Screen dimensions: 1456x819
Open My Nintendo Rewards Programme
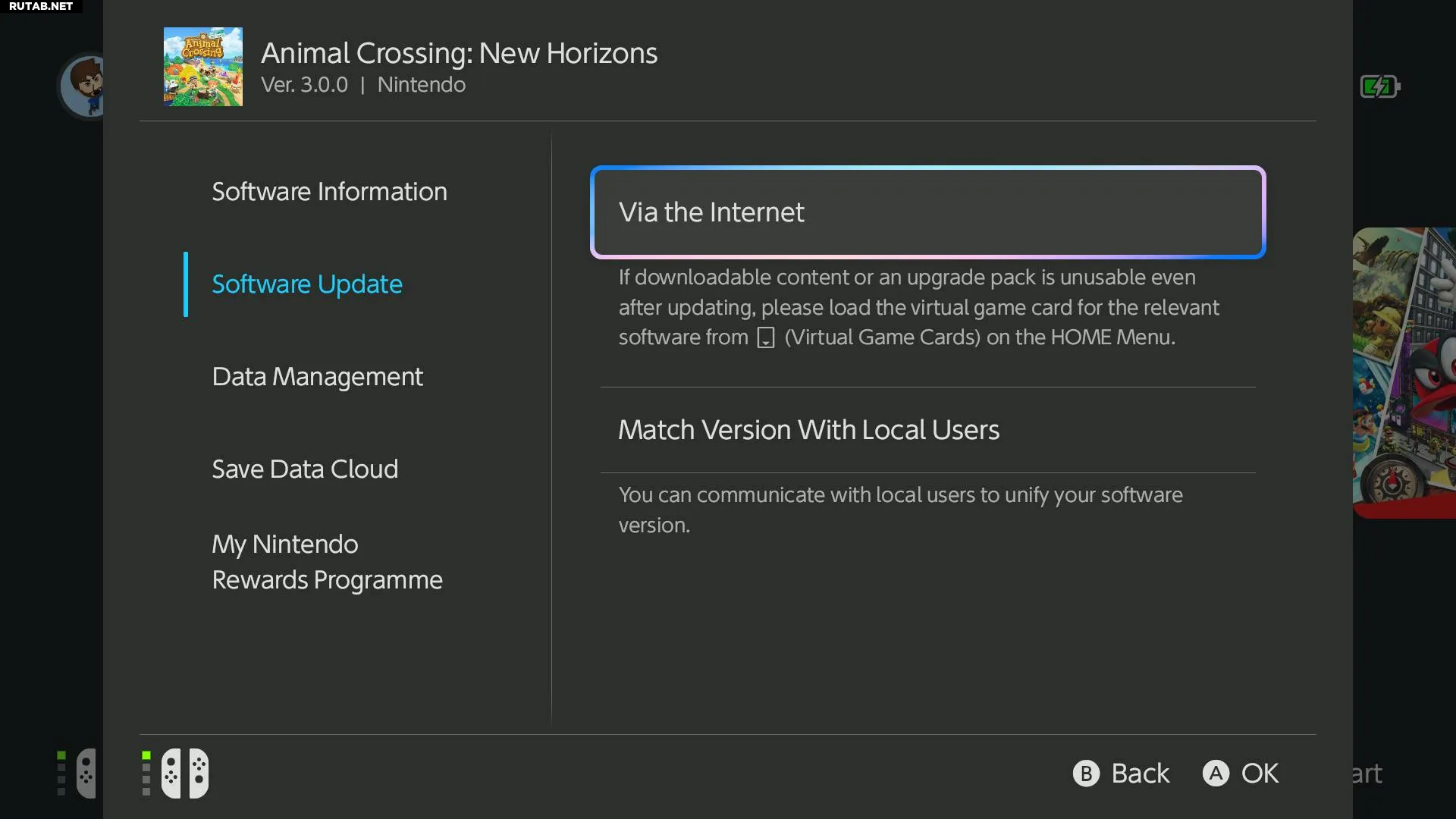327,562
